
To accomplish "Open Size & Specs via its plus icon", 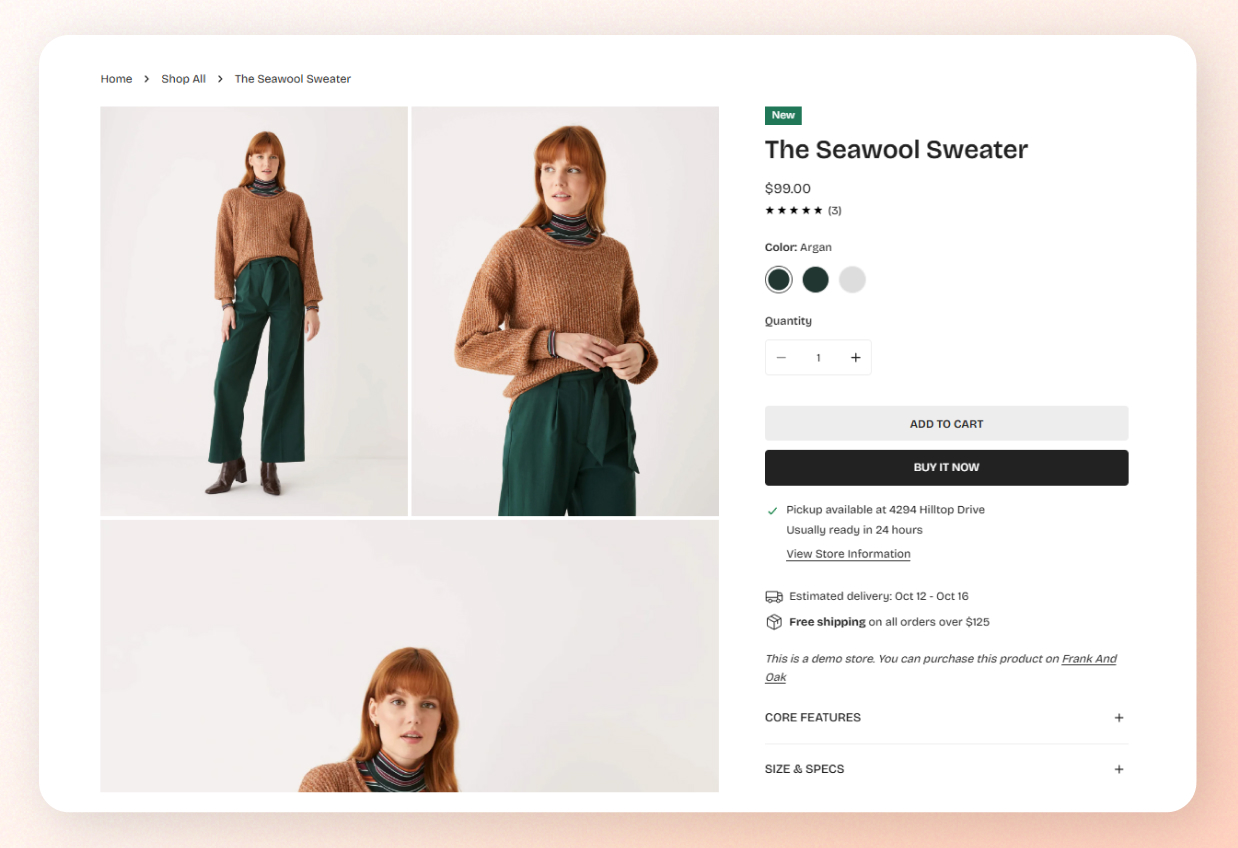I will (1119, 769).
